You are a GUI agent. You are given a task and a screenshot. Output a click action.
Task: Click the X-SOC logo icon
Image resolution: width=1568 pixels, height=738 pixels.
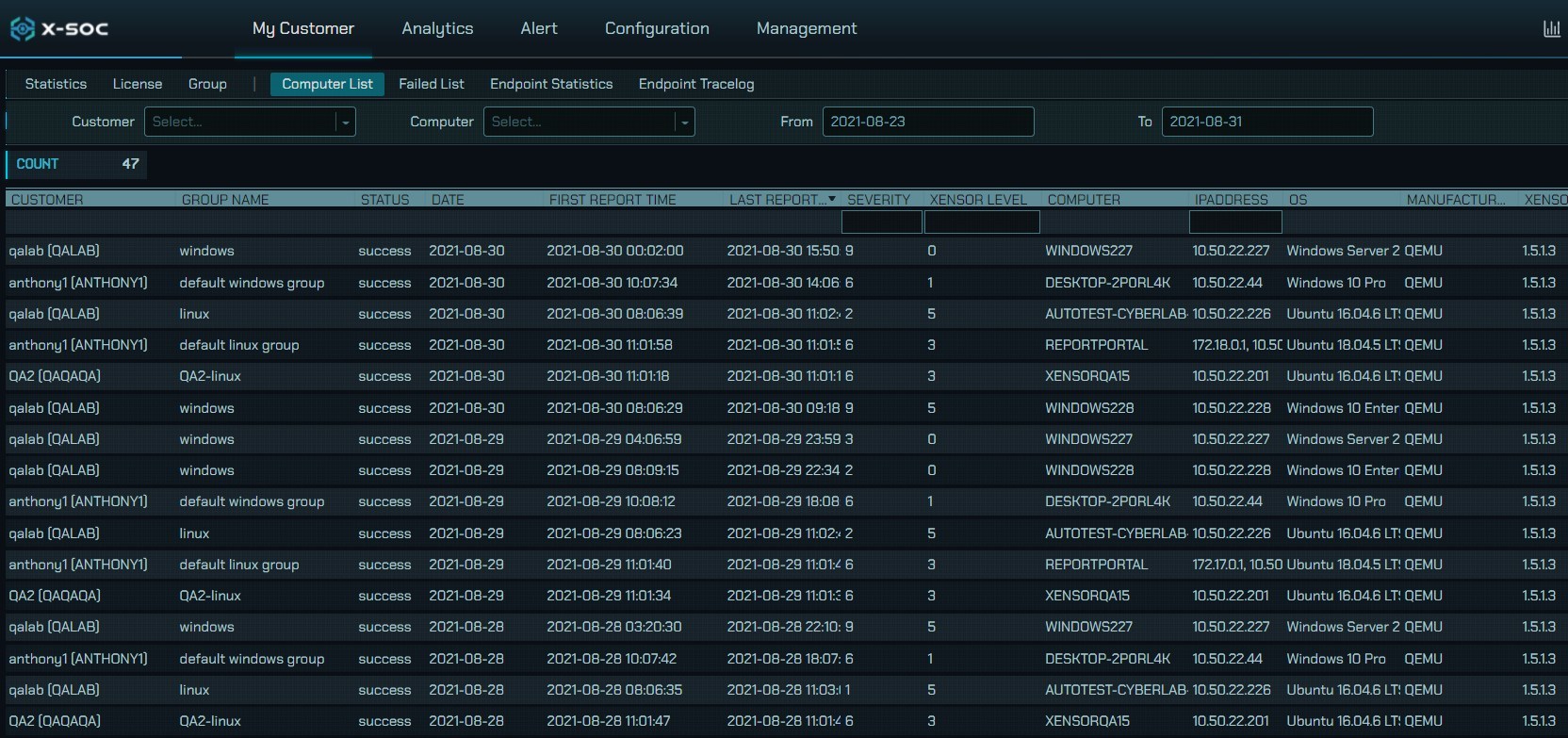(x=23, y=29)
